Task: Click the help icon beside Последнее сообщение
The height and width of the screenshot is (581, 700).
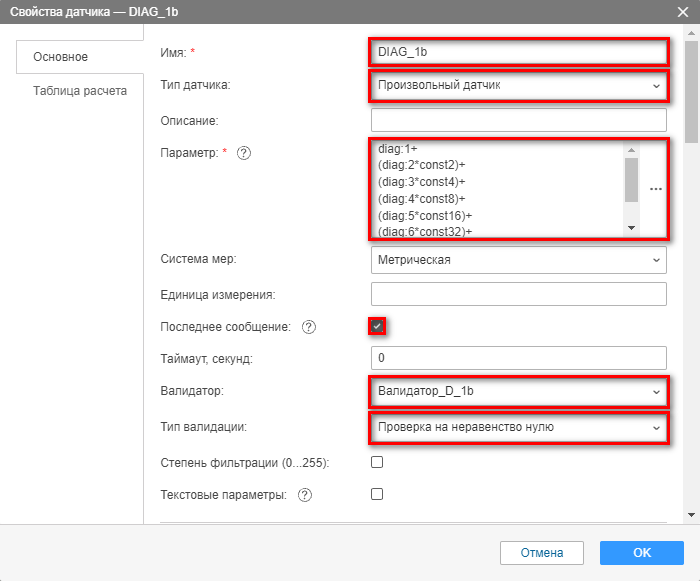Action: (x=309, y=327)
